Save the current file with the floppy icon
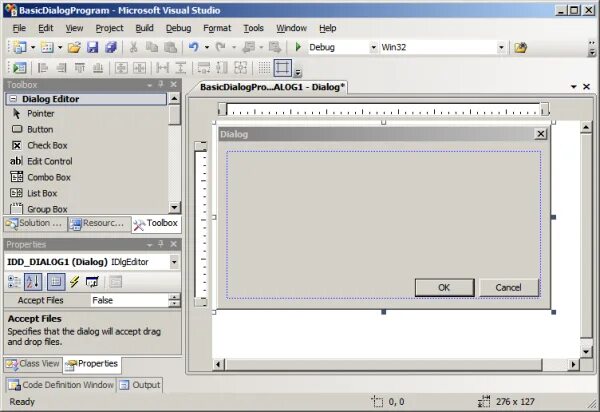This screenshot has width=600, height=412. pos(93,47)
